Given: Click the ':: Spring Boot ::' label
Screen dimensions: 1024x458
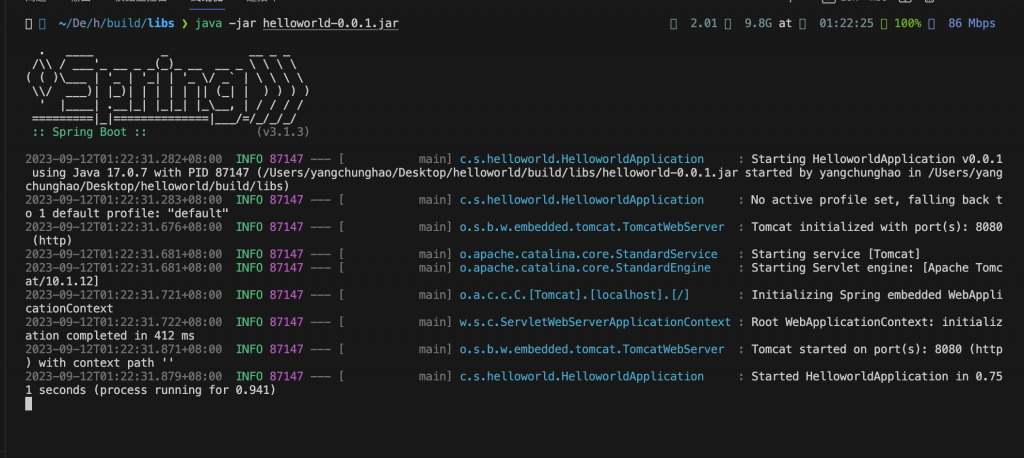Looking at the screenshot, I should pos(89,132).
